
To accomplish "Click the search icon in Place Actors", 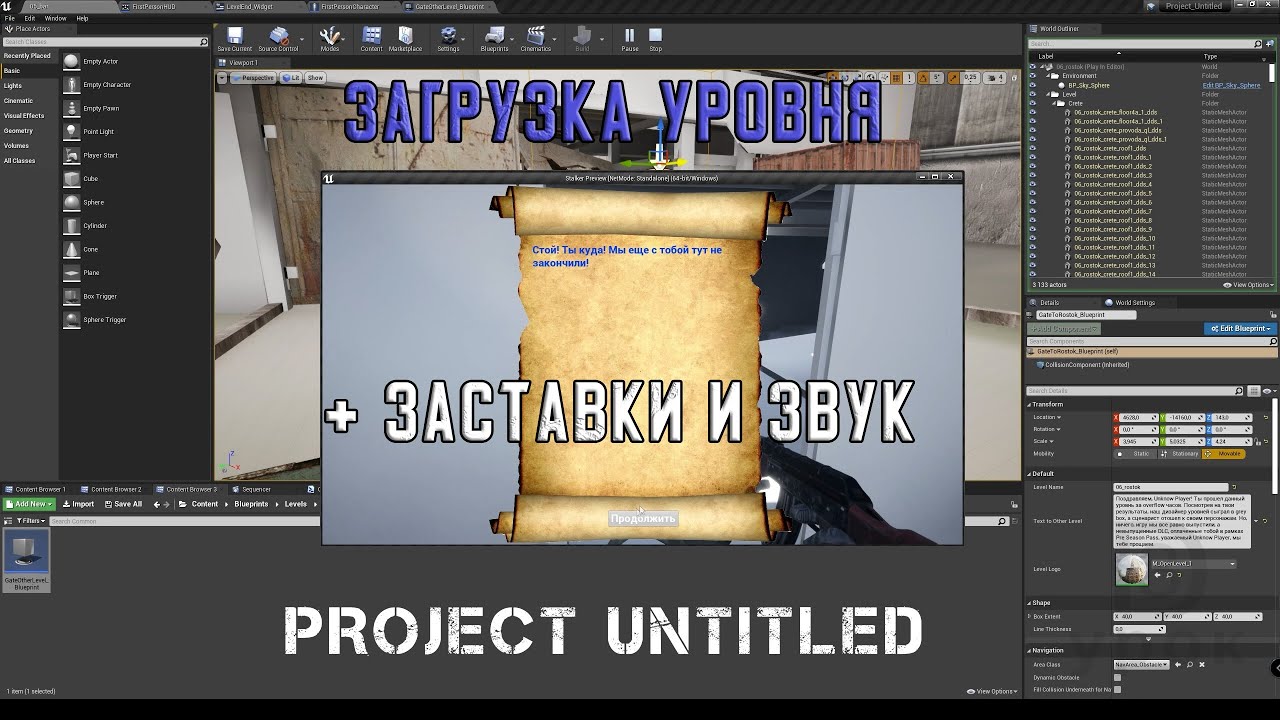I will click(x=204, y=42).
